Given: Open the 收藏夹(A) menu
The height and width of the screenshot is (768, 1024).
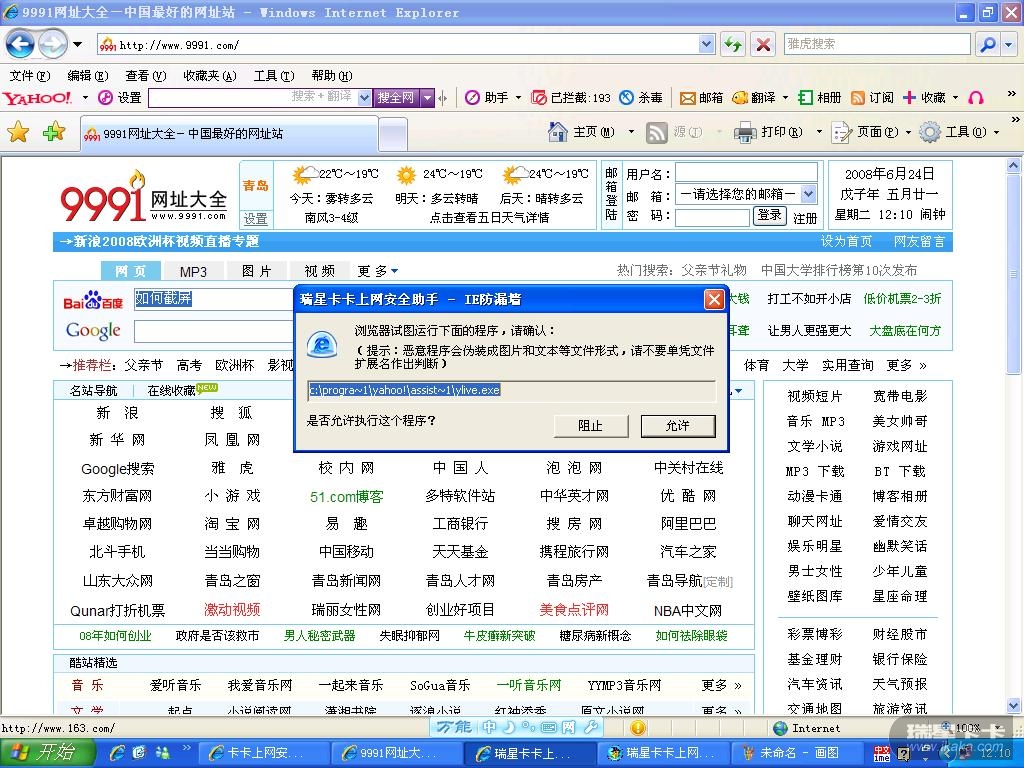Looking at the screenshot, I should click(210, 76).
